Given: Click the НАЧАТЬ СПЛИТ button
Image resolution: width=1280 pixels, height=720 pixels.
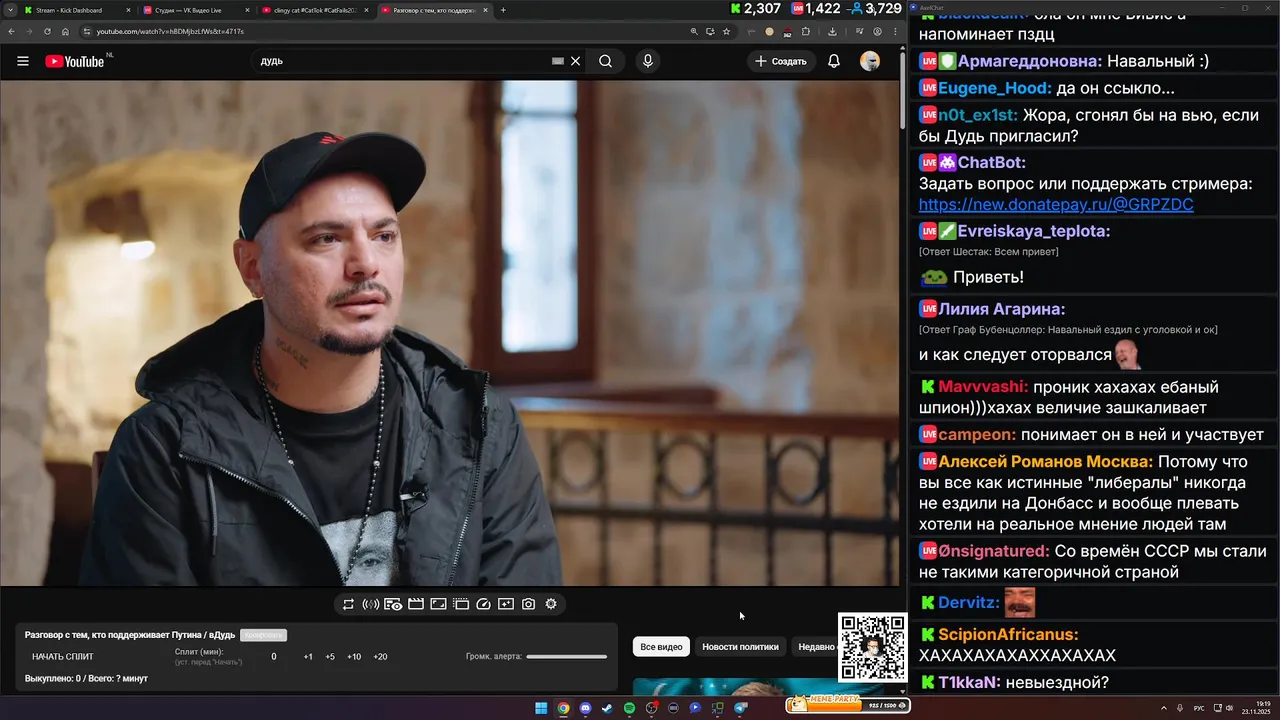Looking at the screenshot, I should click(x=63, y=657).
